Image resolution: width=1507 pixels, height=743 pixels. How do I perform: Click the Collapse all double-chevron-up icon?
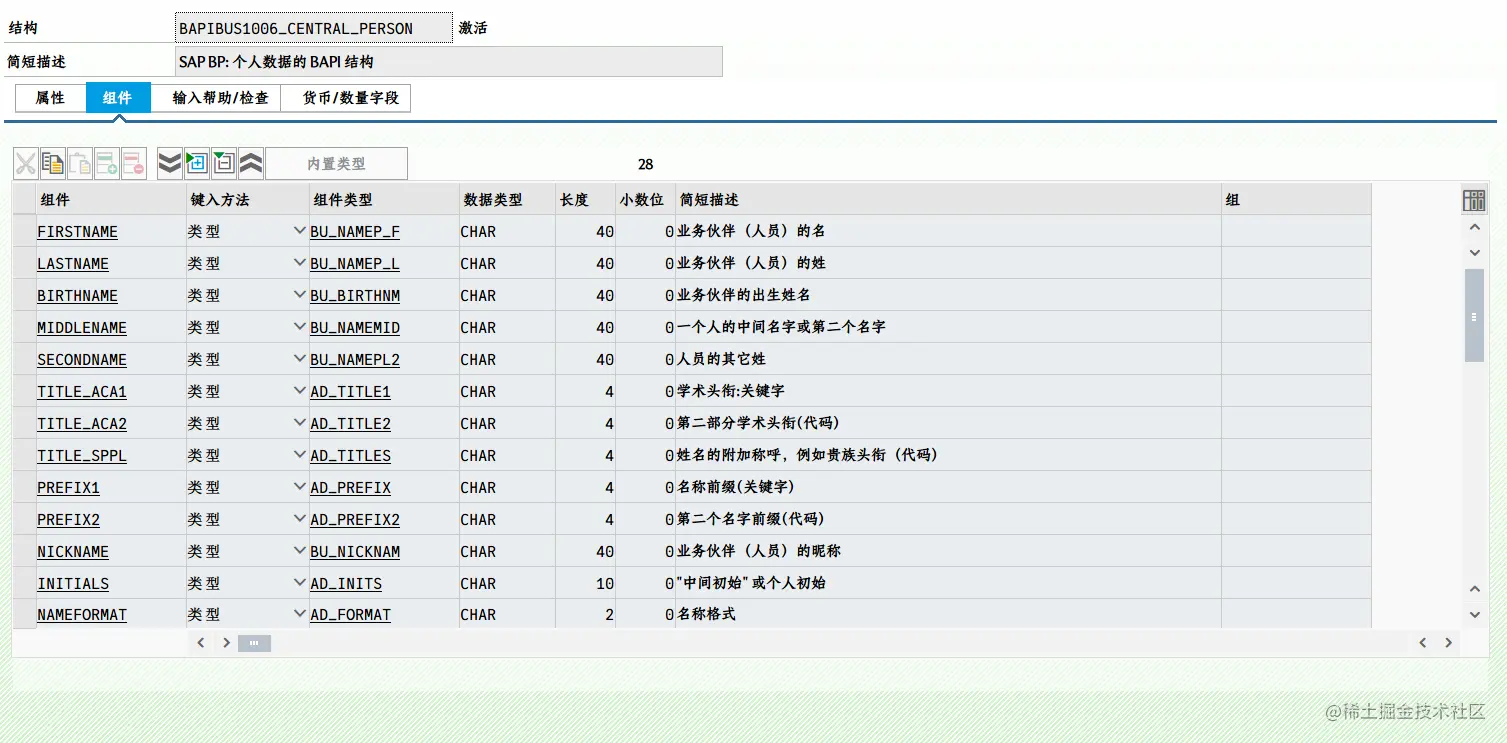pyautogui.click(x=251, y=163)
